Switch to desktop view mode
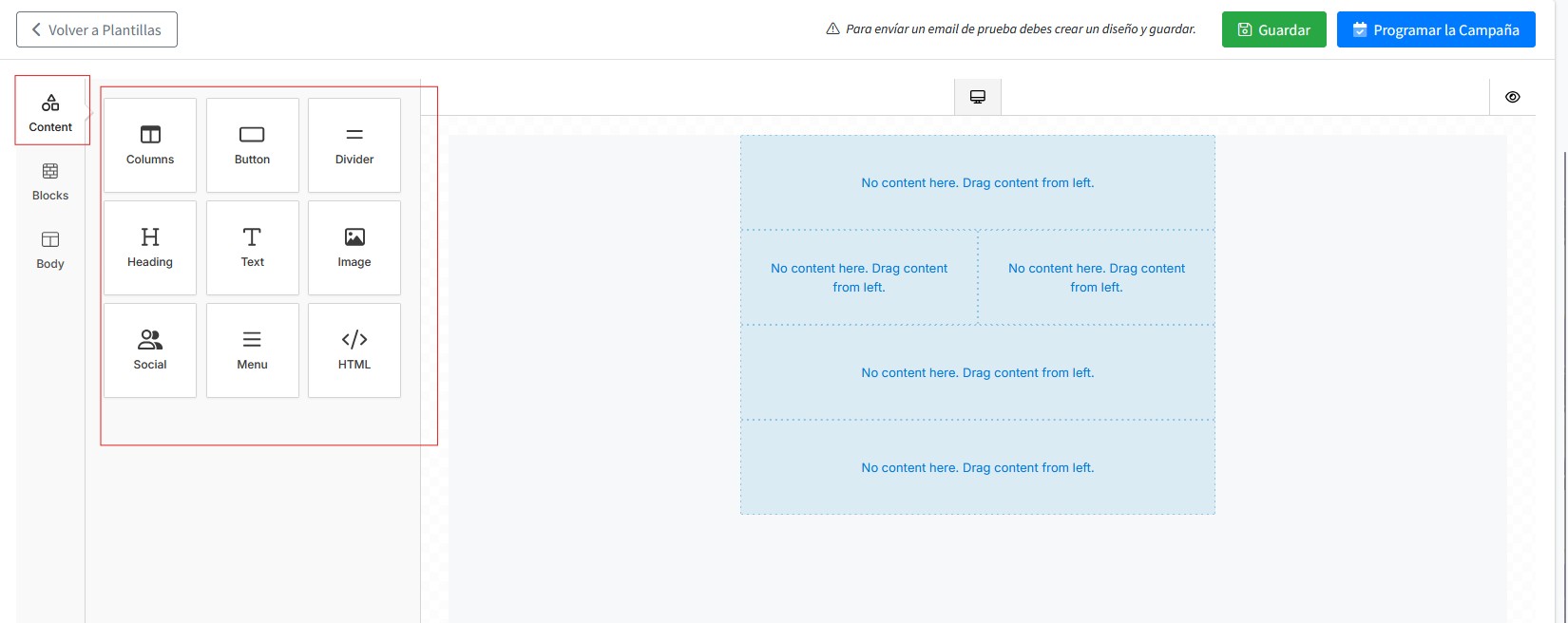Image resolution: width=1568 pixels, height=623 pixels. tap(977, 97)
